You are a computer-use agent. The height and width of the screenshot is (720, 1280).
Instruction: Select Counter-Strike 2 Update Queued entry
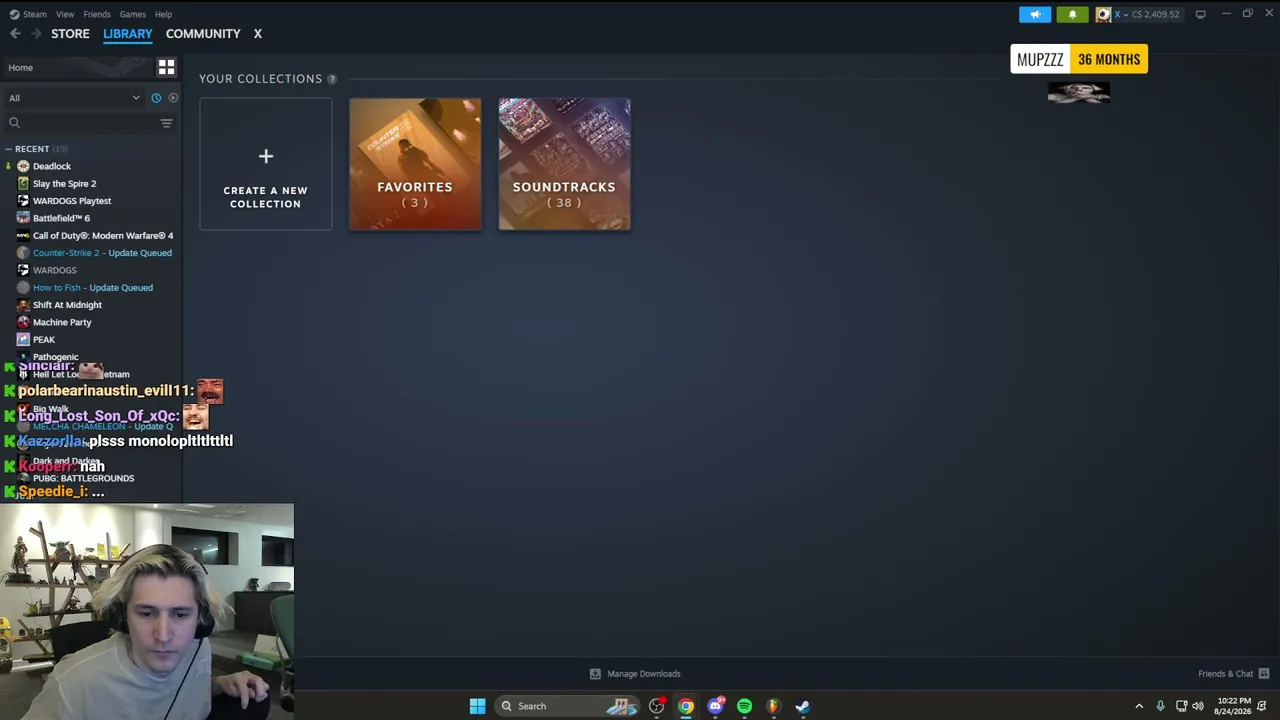[102, 253]
